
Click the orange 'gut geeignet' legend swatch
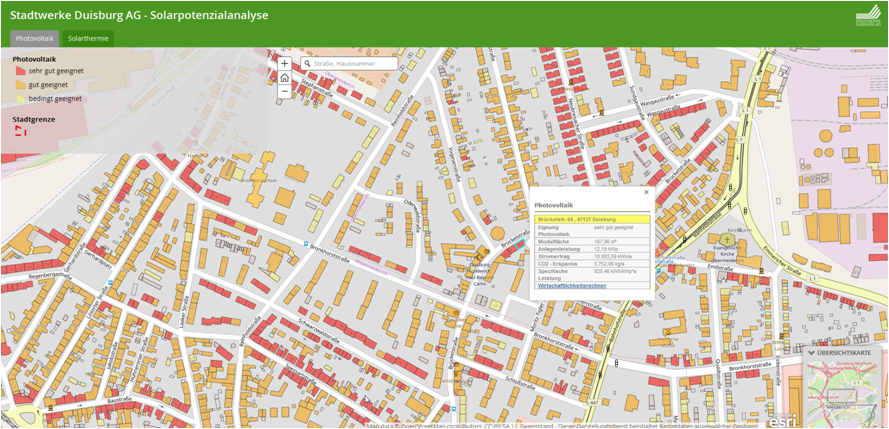(x=20, y=85)
